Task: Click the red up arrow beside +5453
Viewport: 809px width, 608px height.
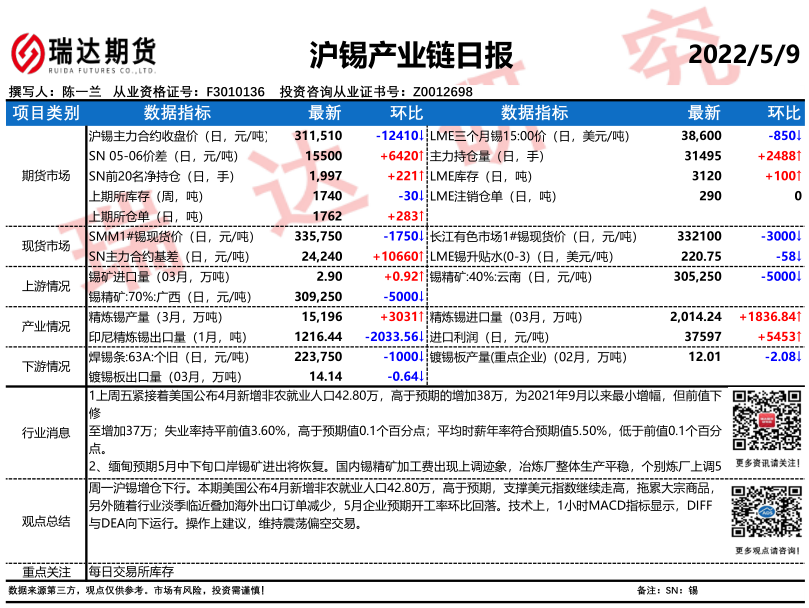Action: pos(800,336)
